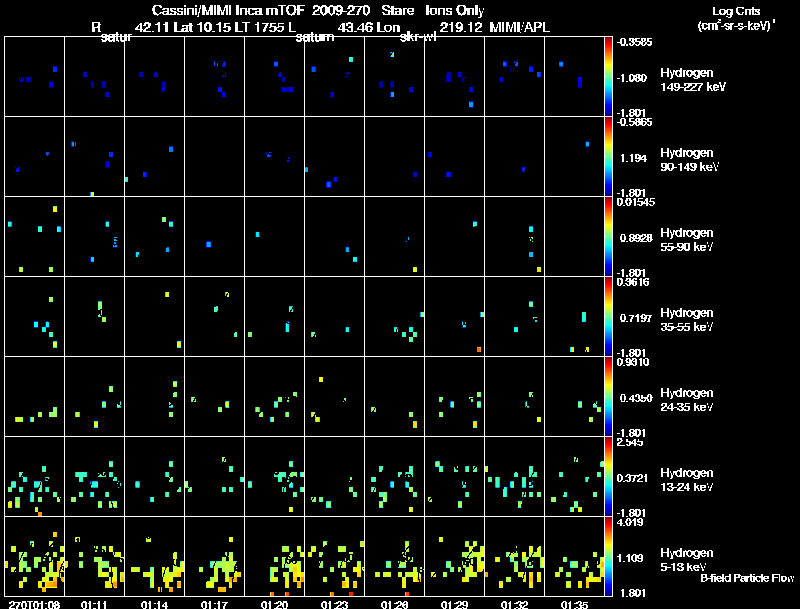This screenshot has width=800, height=609.
Task: Select the 'Hydrogen 90-149 keV' row label
Action: click(689, 160)
